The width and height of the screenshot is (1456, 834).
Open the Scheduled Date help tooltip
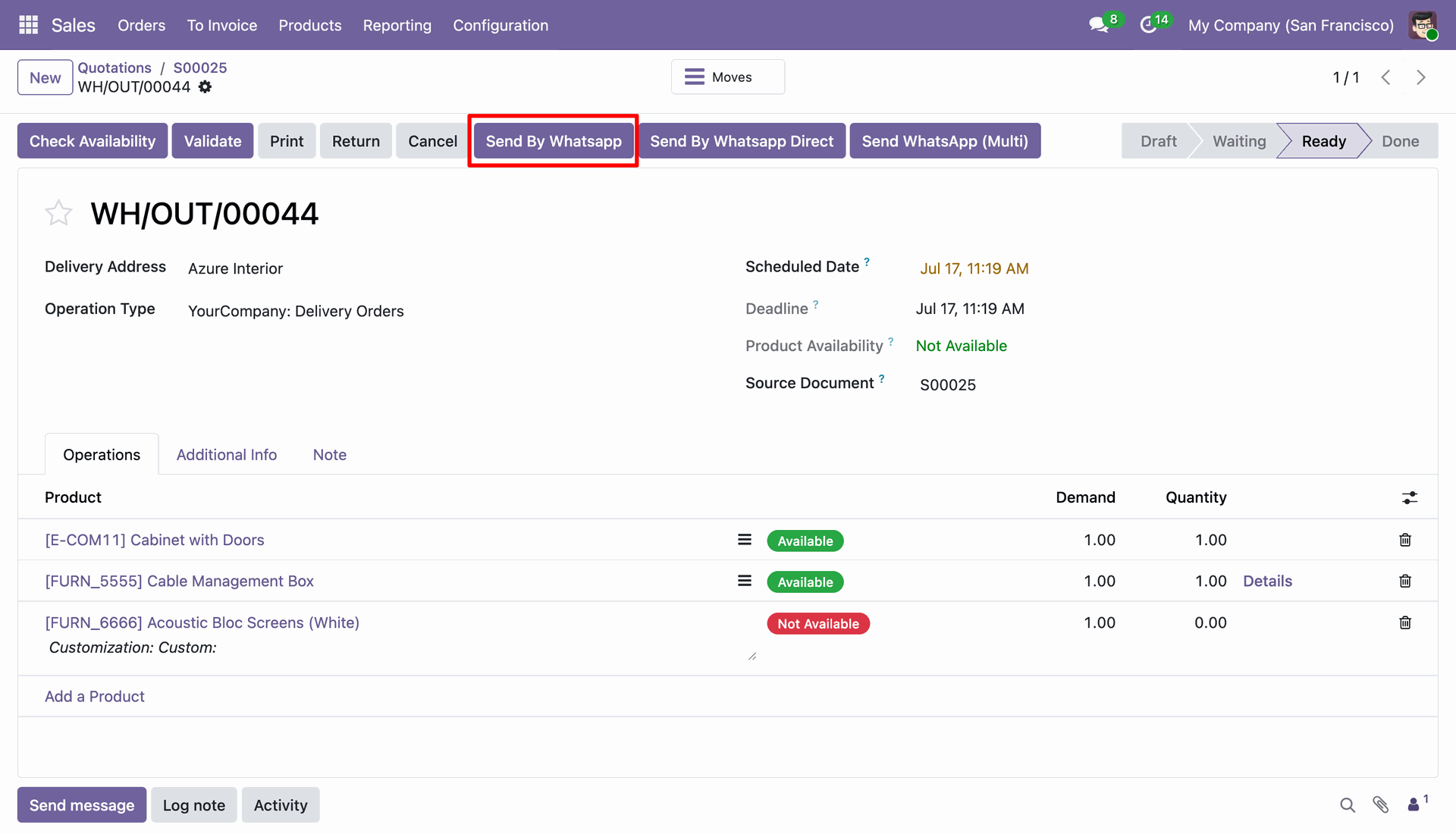(x=867, y=262)
